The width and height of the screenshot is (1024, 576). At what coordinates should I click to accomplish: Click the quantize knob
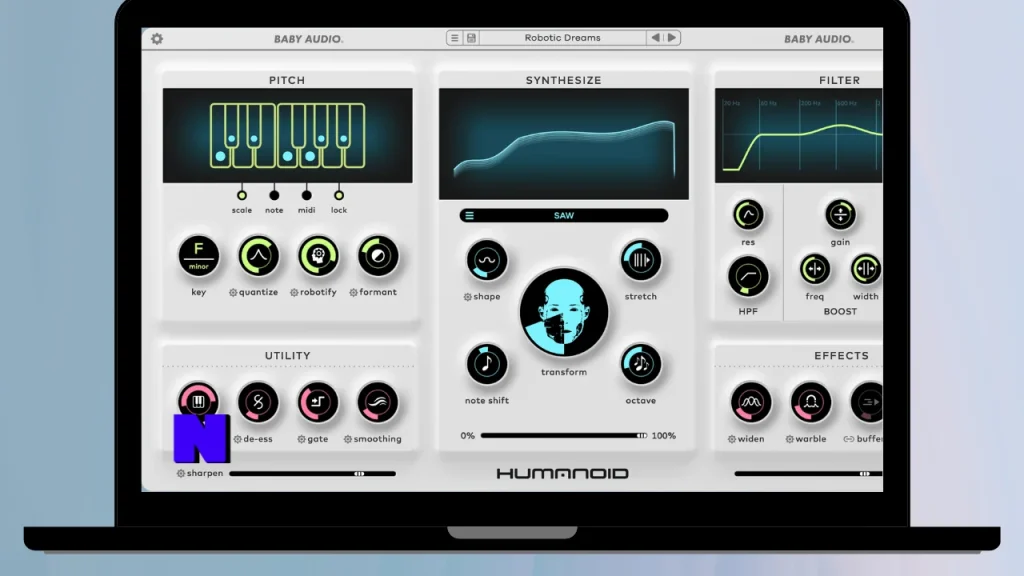tap(259, 256)
